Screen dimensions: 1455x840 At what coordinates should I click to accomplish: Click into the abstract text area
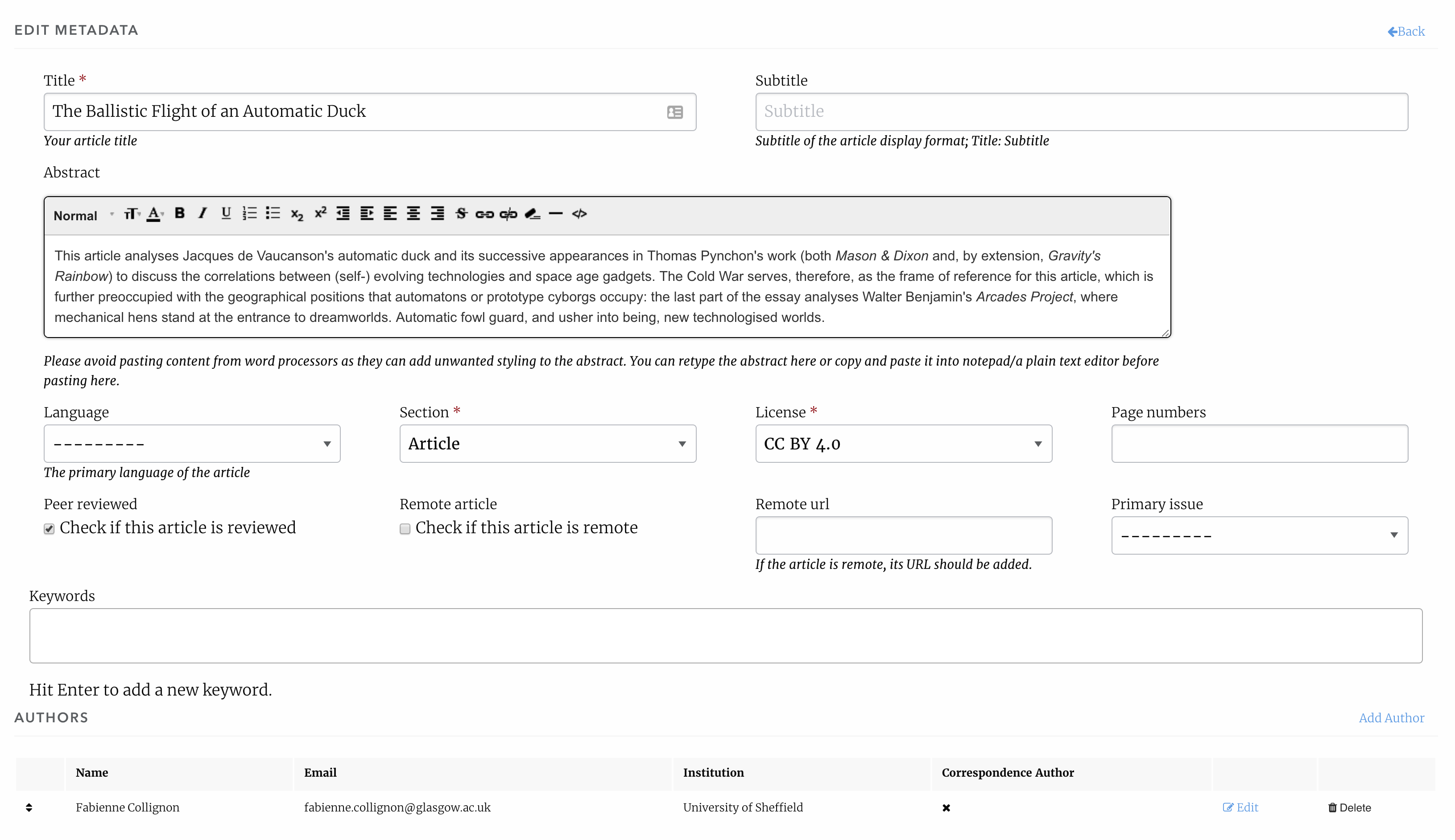click(607, 286)
